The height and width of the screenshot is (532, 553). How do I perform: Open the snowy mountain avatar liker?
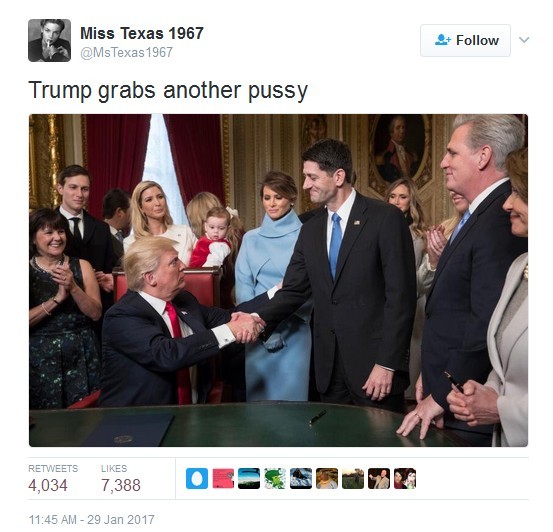click(301, 478)
